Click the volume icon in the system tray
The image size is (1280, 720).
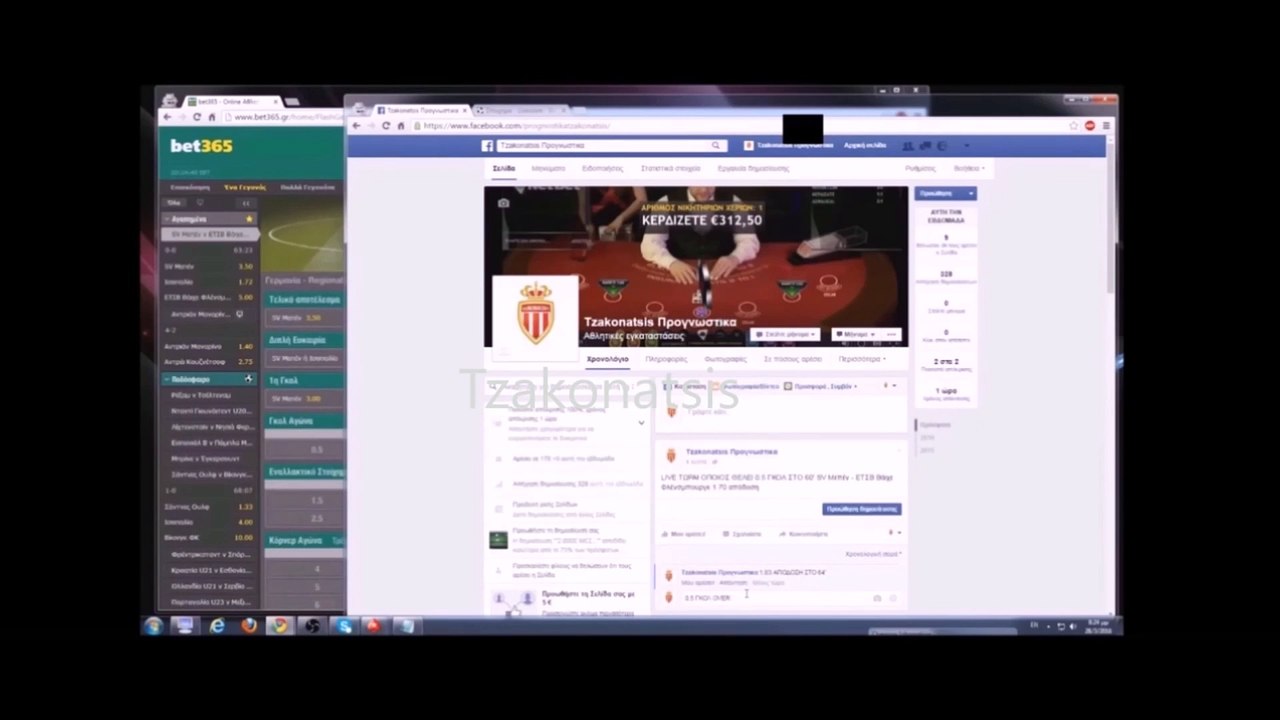[1072, 626]
